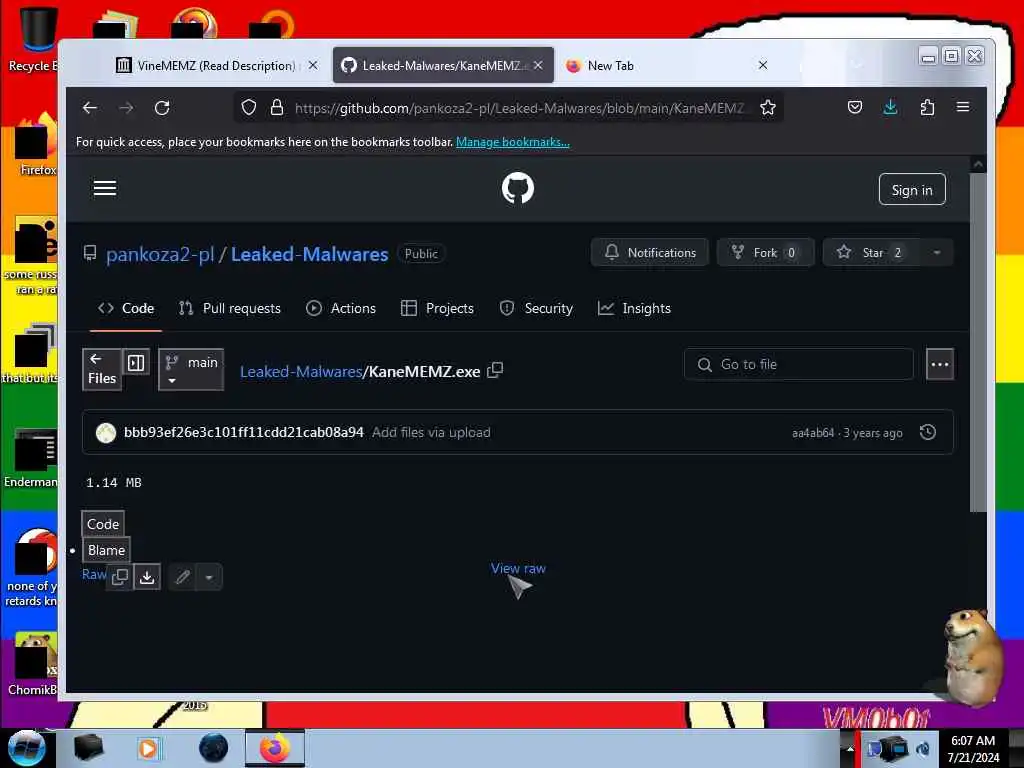Go back to Files list button
The width and height of the screenshot is (1024, 768).
102,370
